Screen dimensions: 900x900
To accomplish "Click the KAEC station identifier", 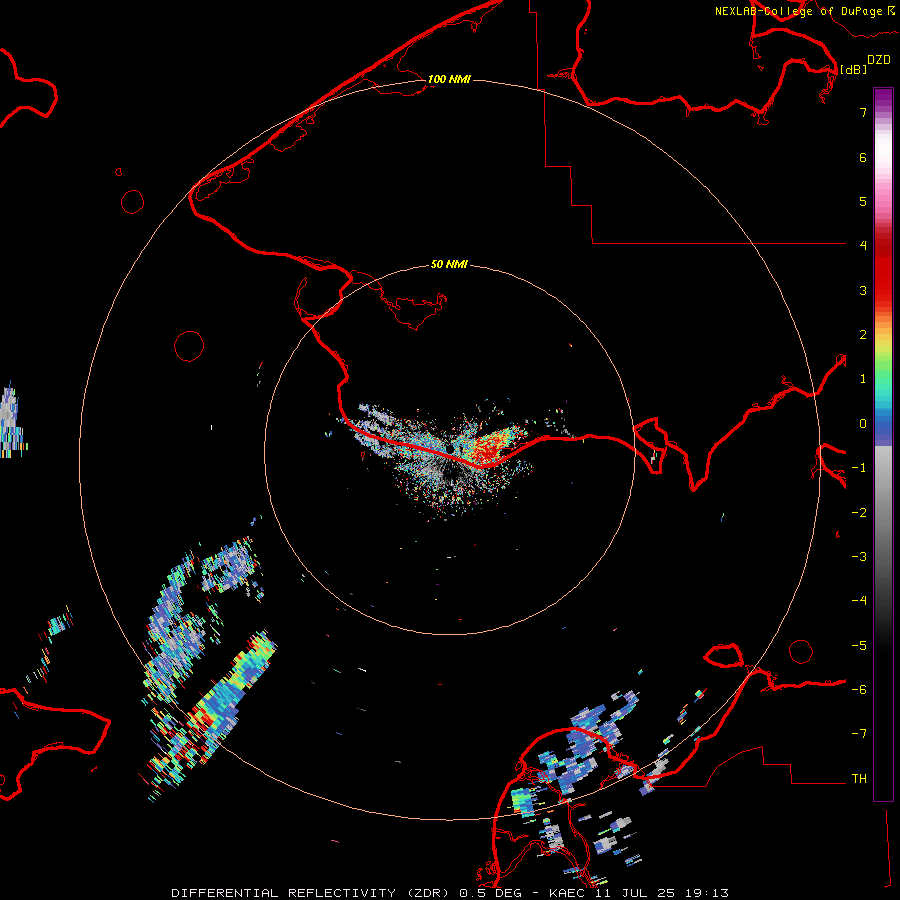I will click(568, 893).
